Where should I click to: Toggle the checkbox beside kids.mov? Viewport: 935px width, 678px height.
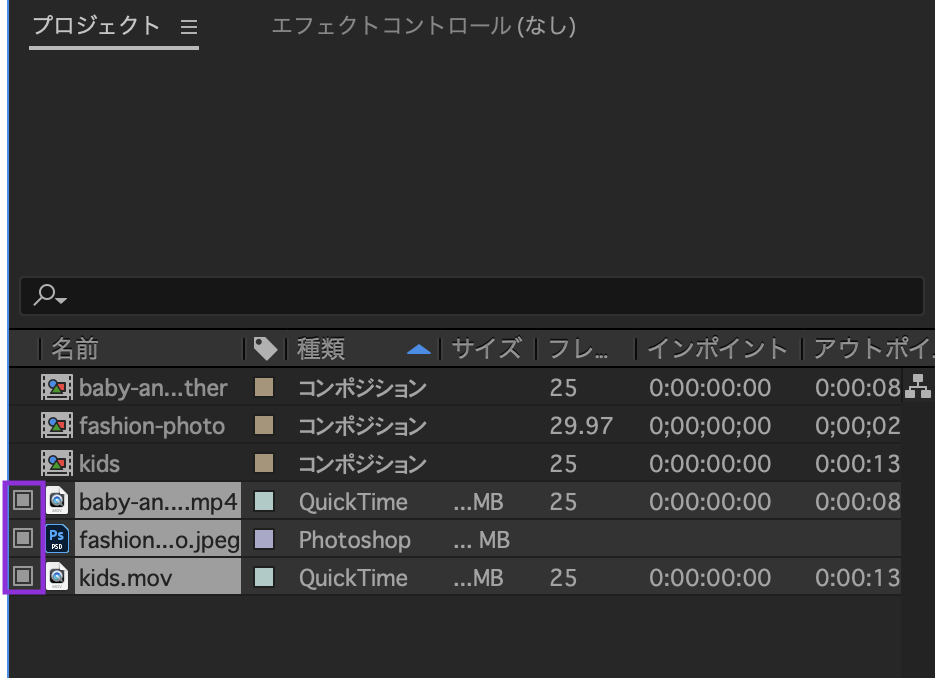pos(24,577)
